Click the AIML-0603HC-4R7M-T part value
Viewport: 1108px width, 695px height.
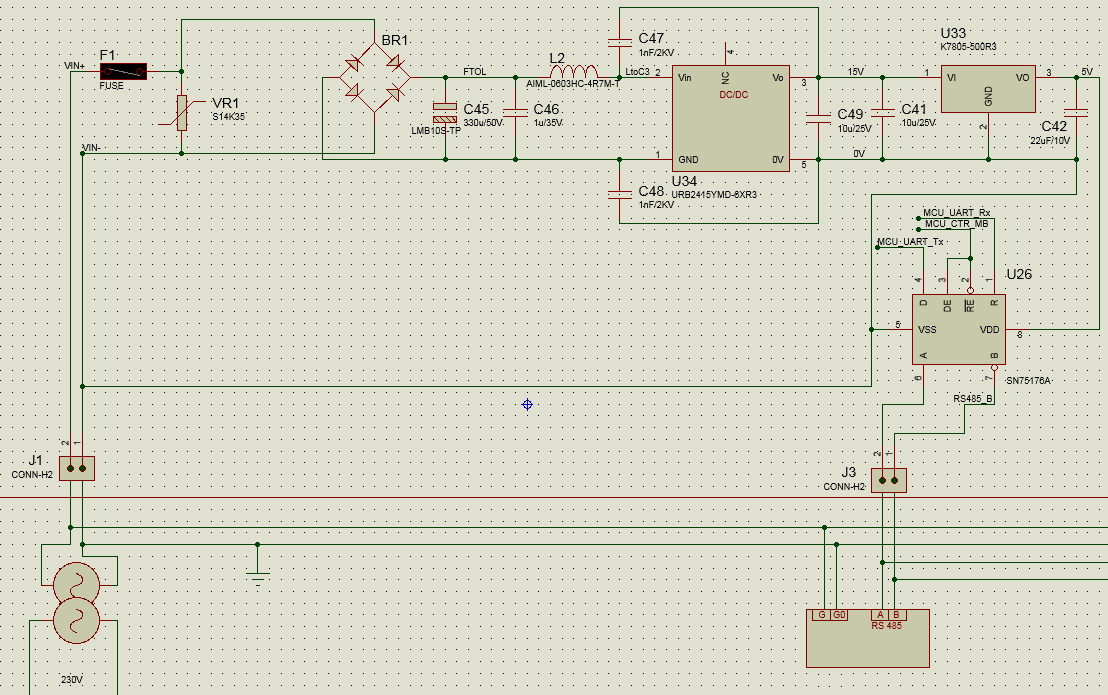coord(573,83)
